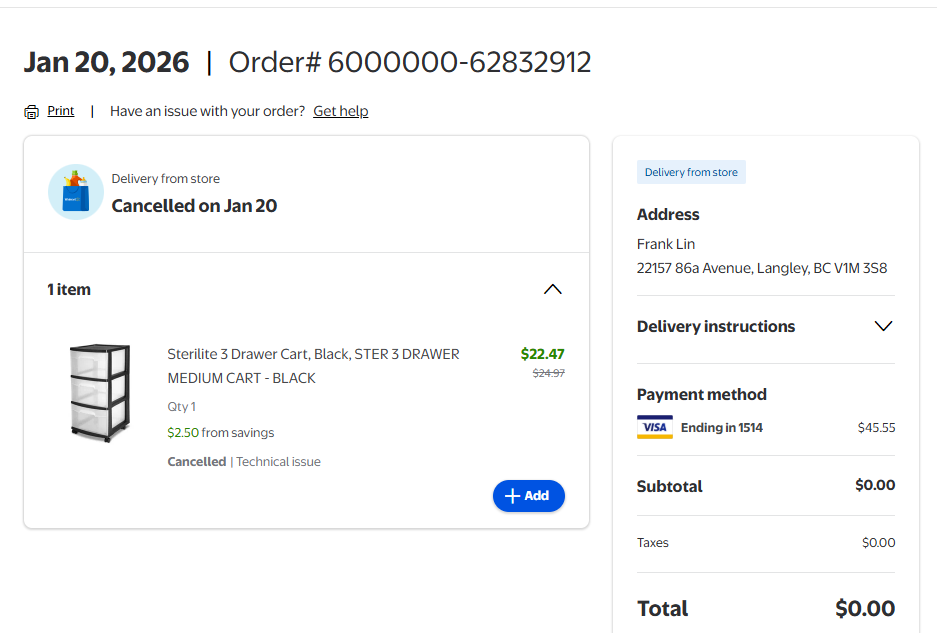
Task: Open the Sterilite drawer cart thumbnail
Action: point(99,393)
